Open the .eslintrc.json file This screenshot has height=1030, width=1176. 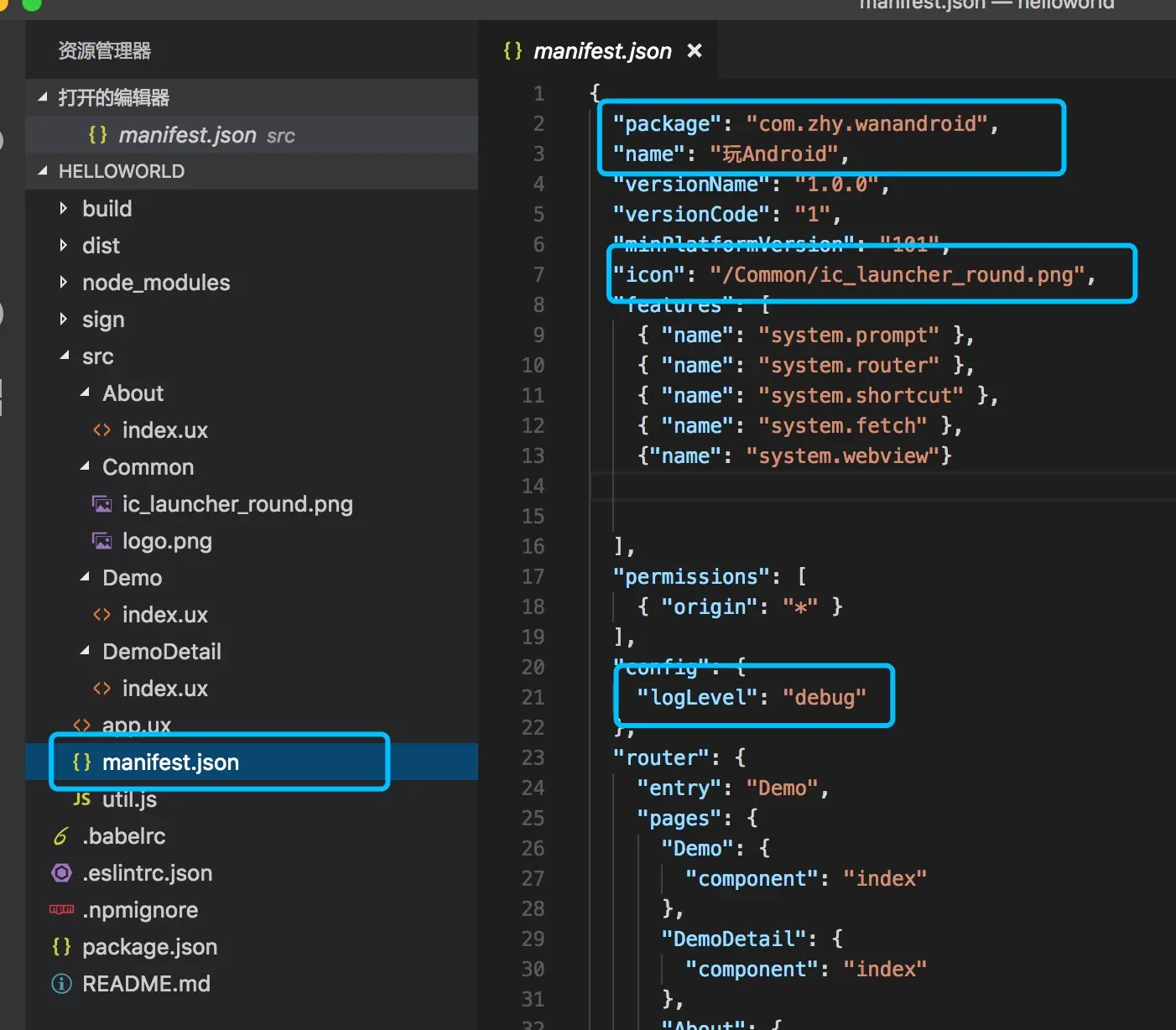[147, 873]
